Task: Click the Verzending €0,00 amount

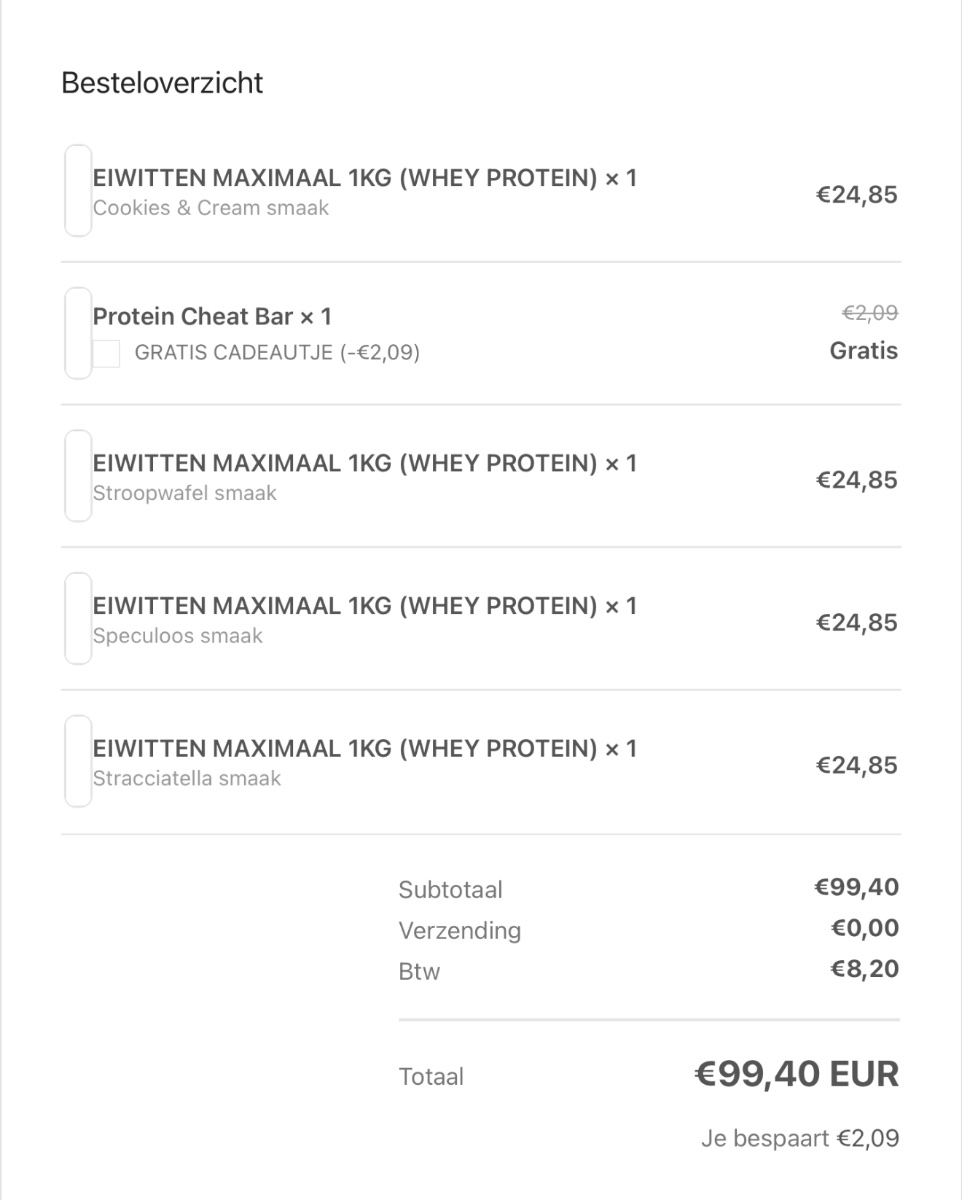Action: 865,928
